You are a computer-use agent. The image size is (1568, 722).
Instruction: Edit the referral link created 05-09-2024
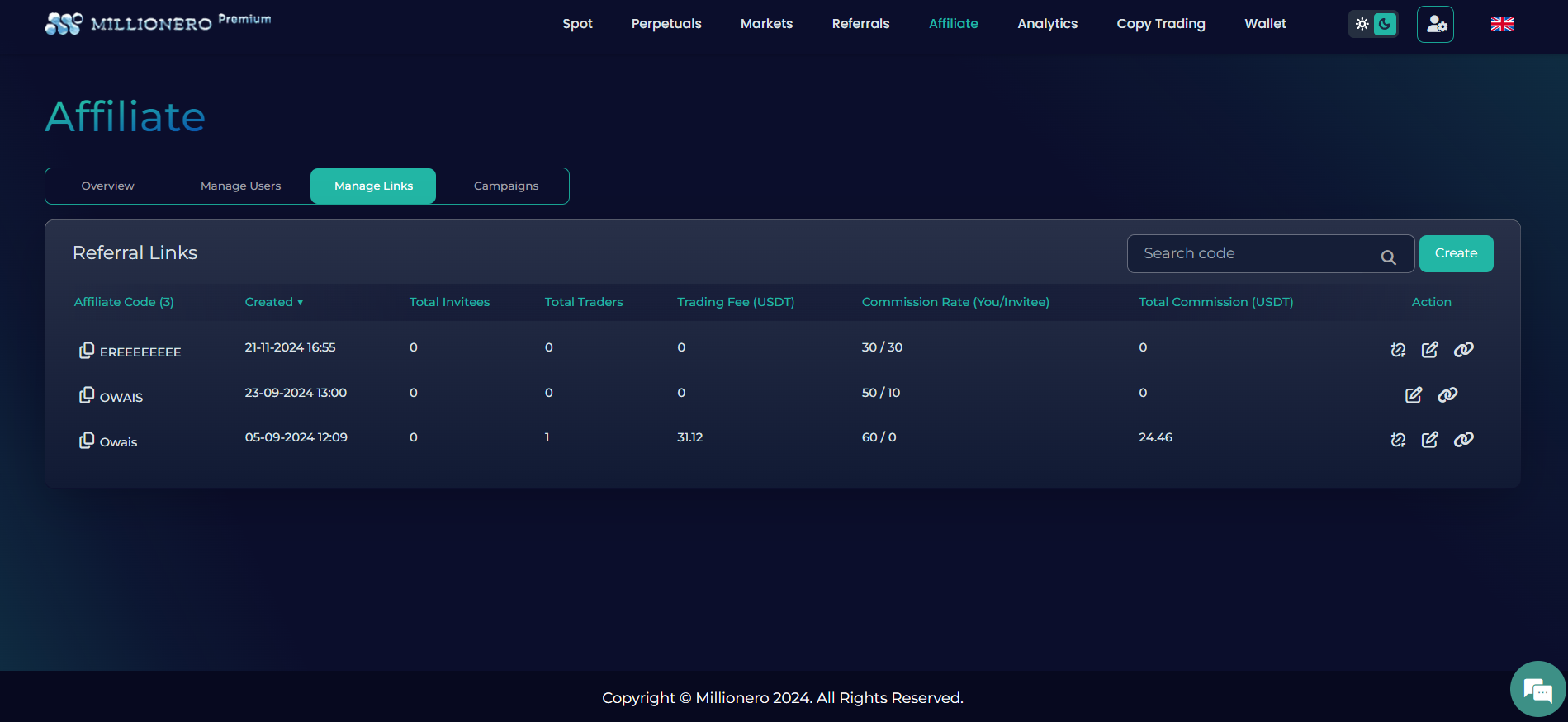(1429, 440)
